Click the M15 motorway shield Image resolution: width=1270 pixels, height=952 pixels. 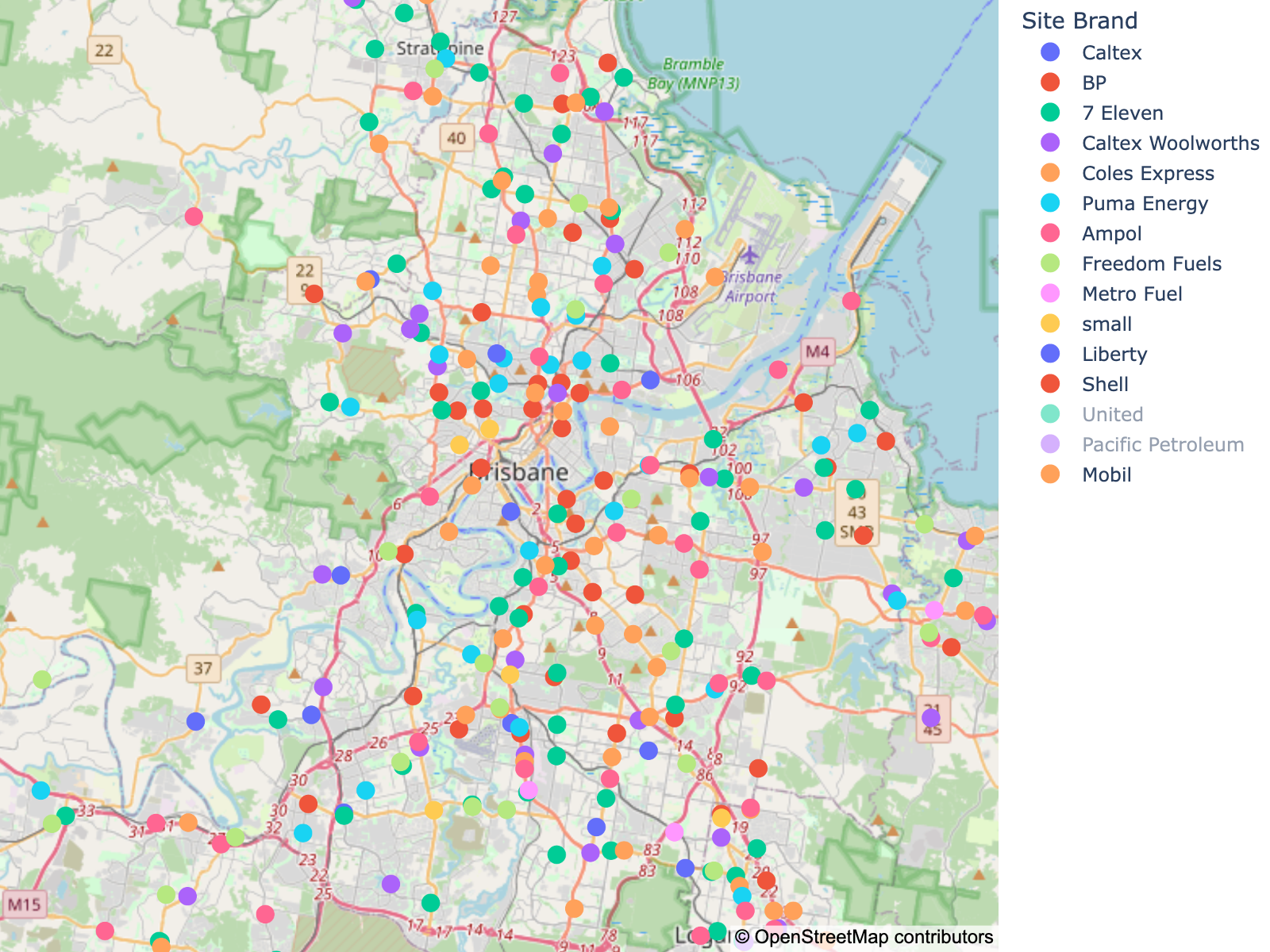tap(24, 904)
